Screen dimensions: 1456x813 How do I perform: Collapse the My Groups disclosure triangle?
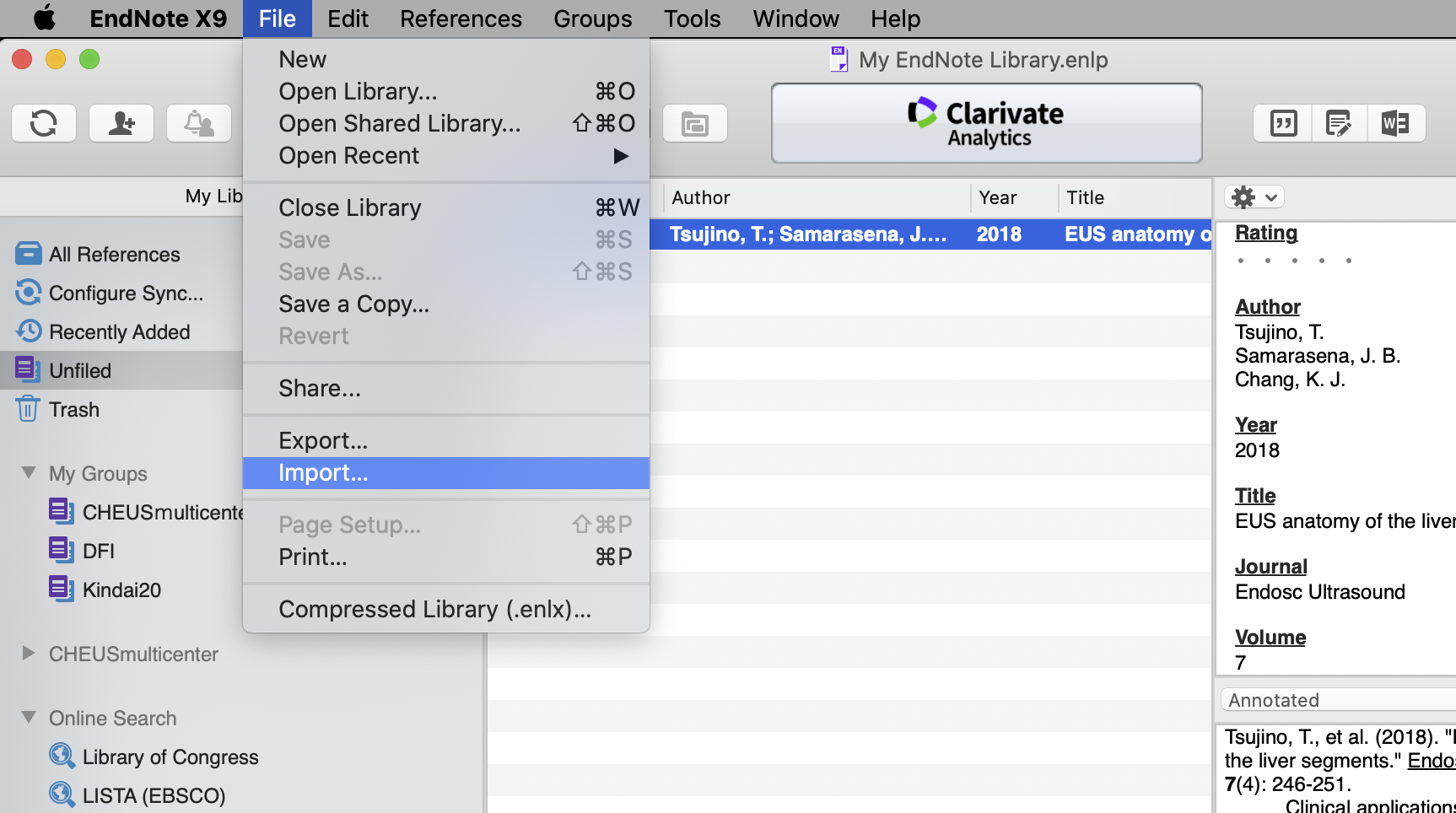[x=29, y=472]
